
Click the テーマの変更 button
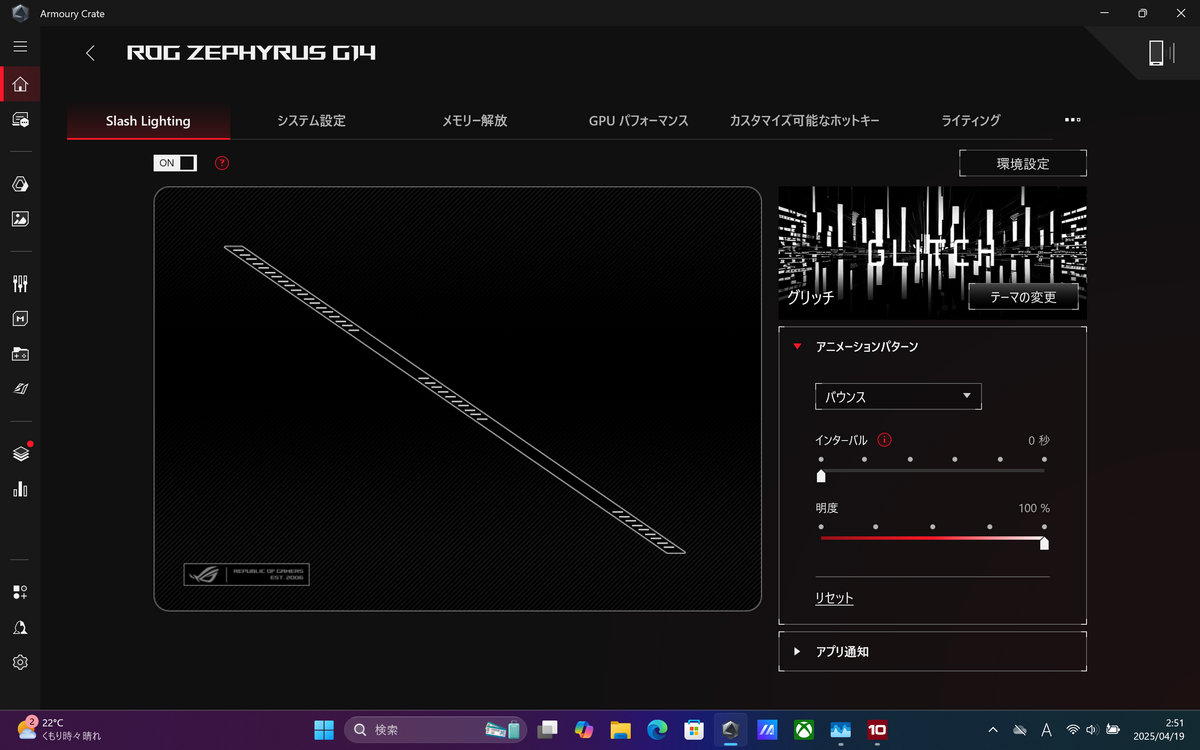(1025, 296)
